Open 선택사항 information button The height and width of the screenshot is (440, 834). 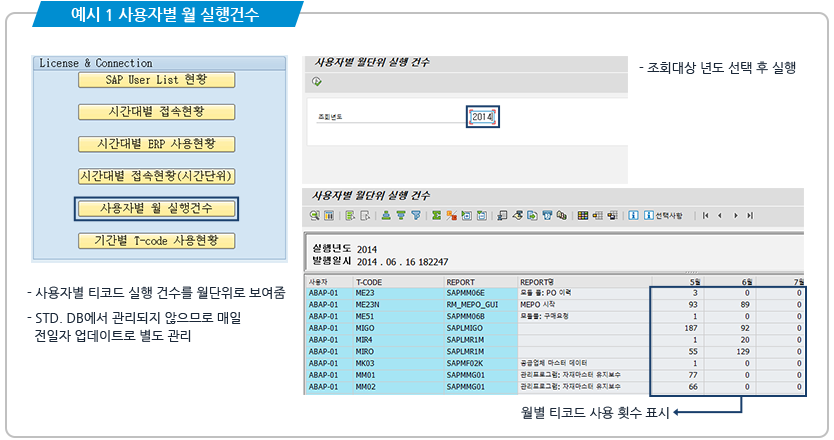pyautogui.click(x=663, y=215)
